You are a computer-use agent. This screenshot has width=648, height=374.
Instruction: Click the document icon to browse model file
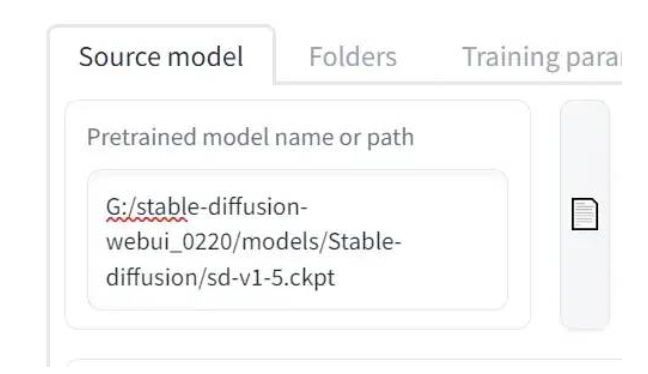[x=584, y=214]
